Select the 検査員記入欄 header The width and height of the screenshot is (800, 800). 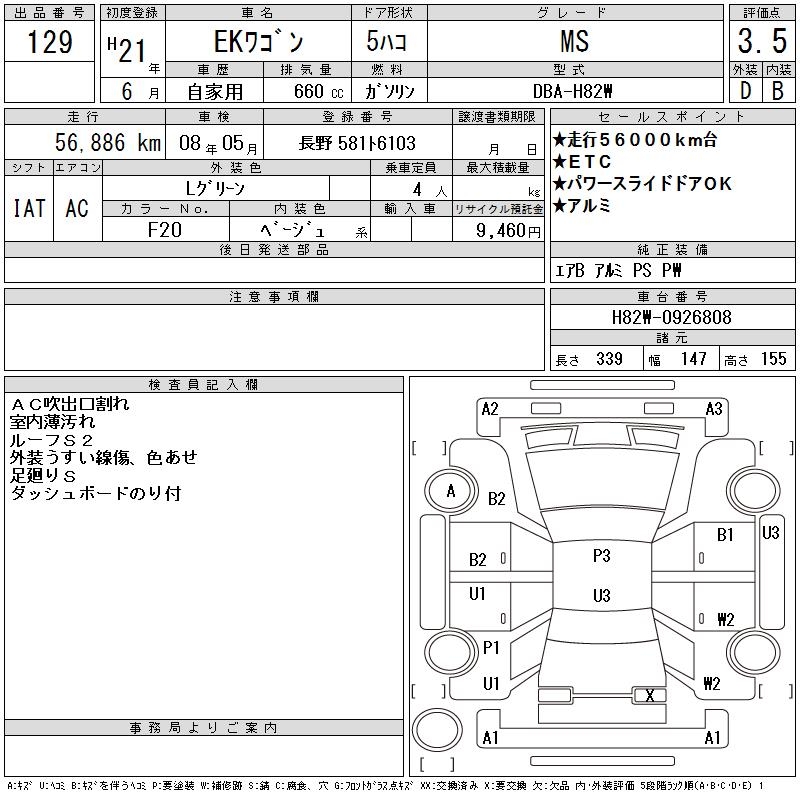click(x=203, y=385)
